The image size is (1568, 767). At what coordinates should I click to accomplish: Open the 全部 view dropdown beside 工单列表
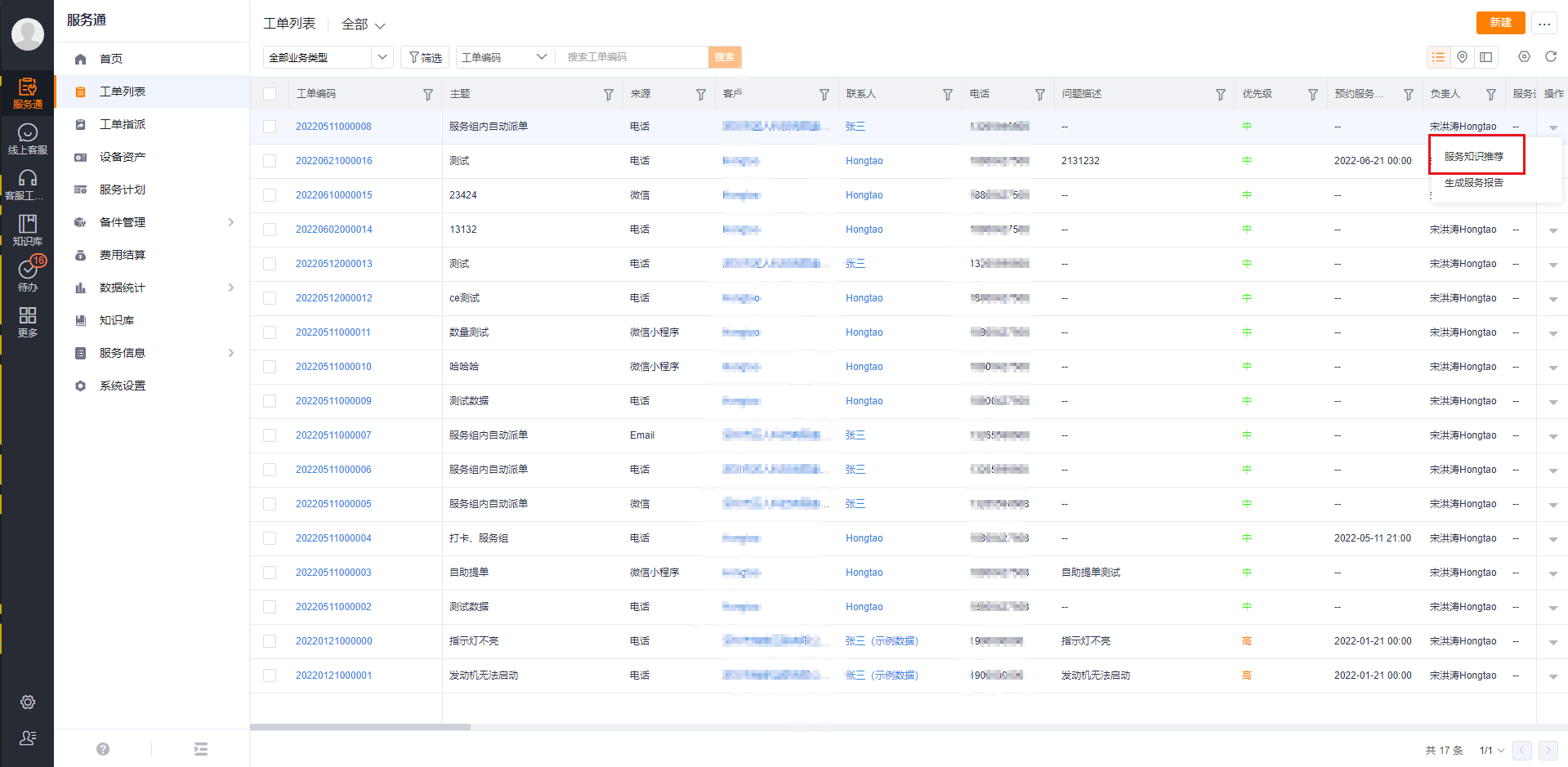click(x=363, y=25)
